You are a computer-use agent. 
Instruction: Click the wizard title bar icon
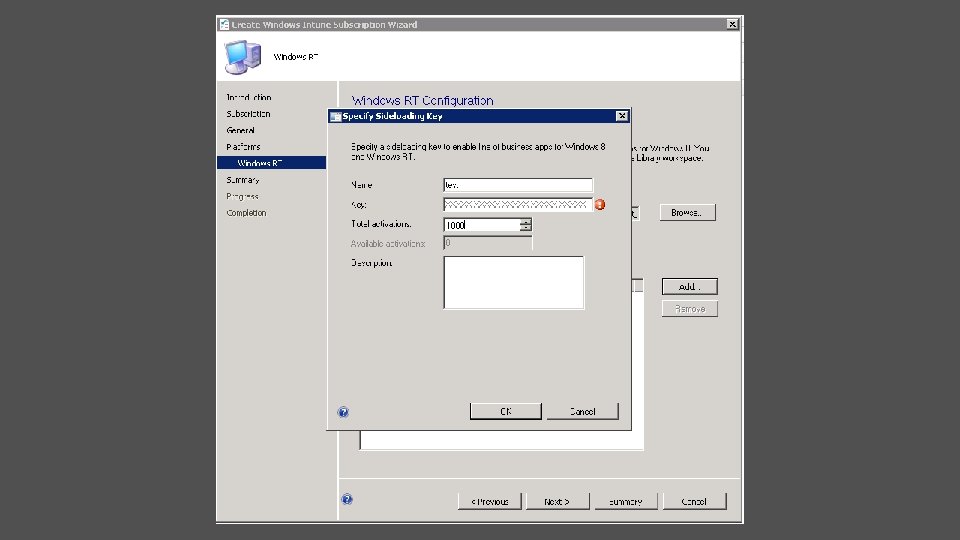coord(224,24)
